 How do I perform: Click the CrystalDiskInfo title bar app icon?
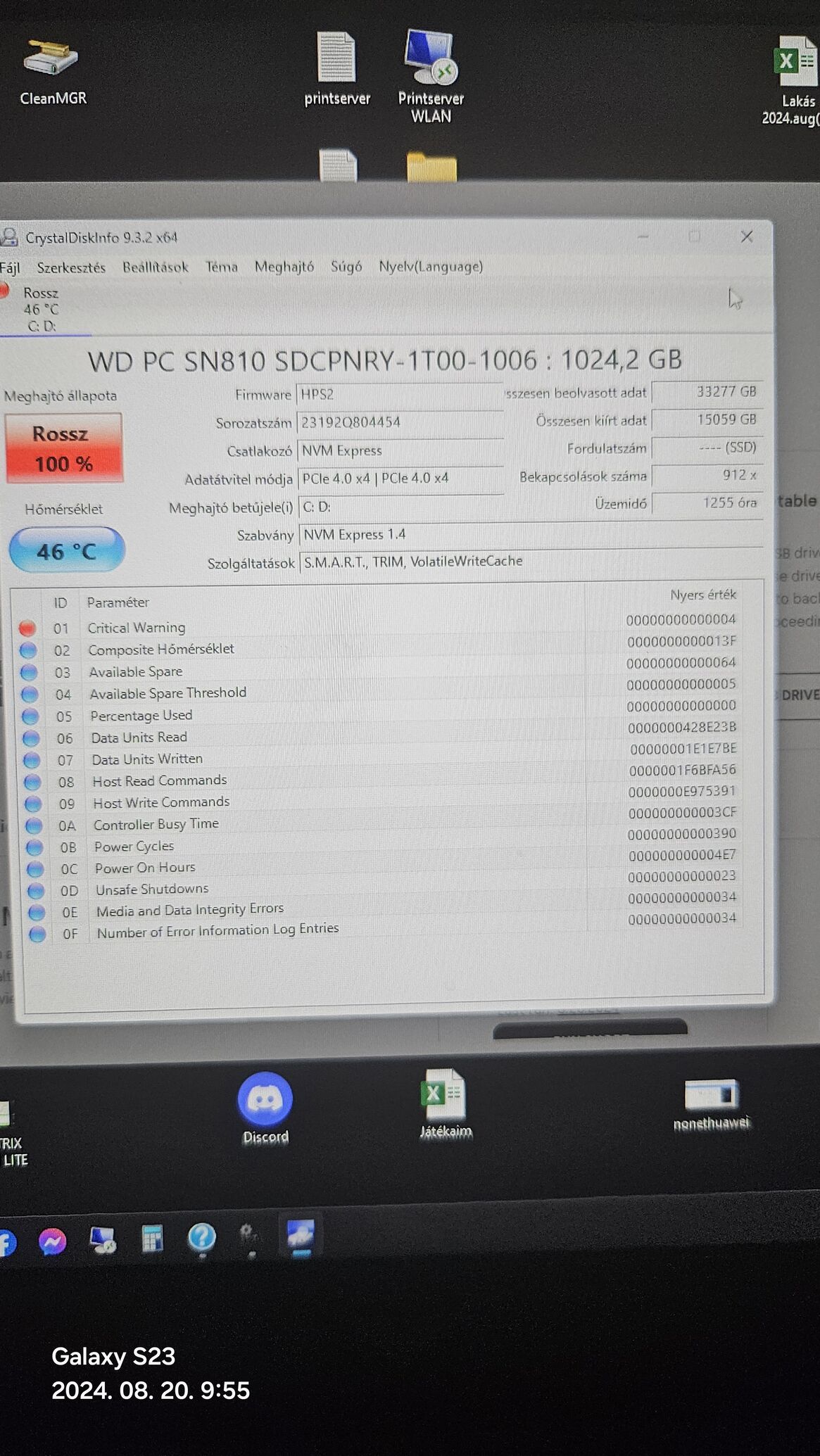pos(9,238)
